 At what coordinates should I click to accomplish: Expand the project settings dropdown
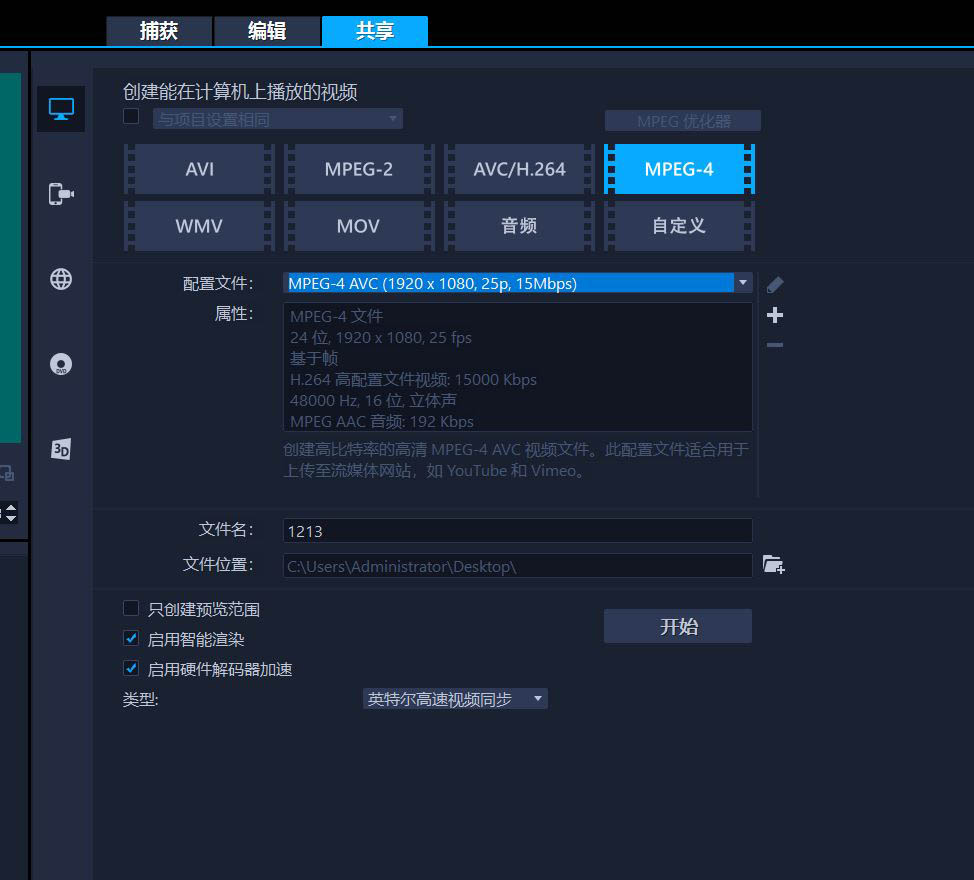tap(393, 118)
